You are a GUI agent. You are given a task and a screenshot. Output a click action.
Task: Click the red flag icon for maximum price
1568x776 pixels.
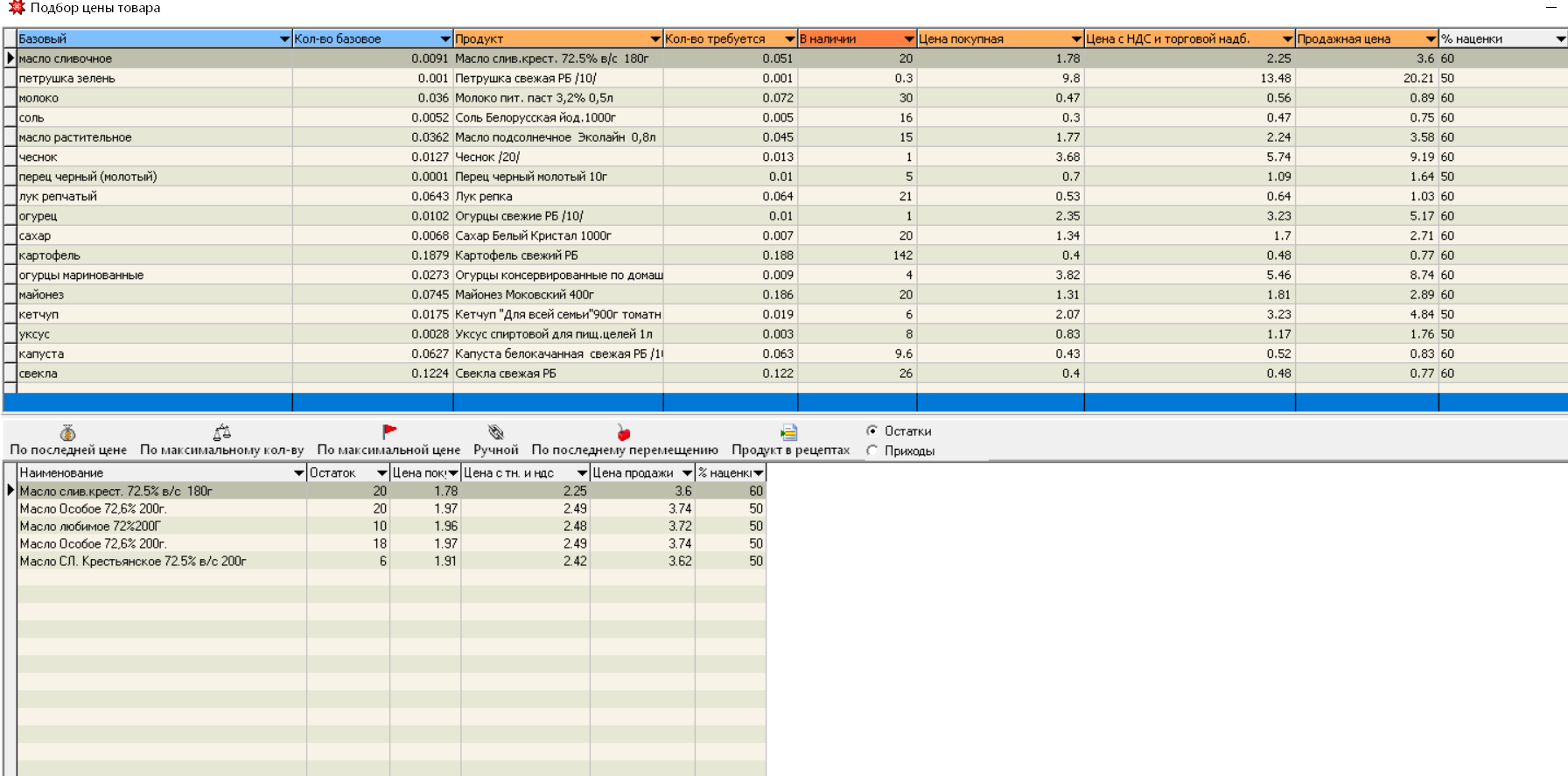point(389,431)
